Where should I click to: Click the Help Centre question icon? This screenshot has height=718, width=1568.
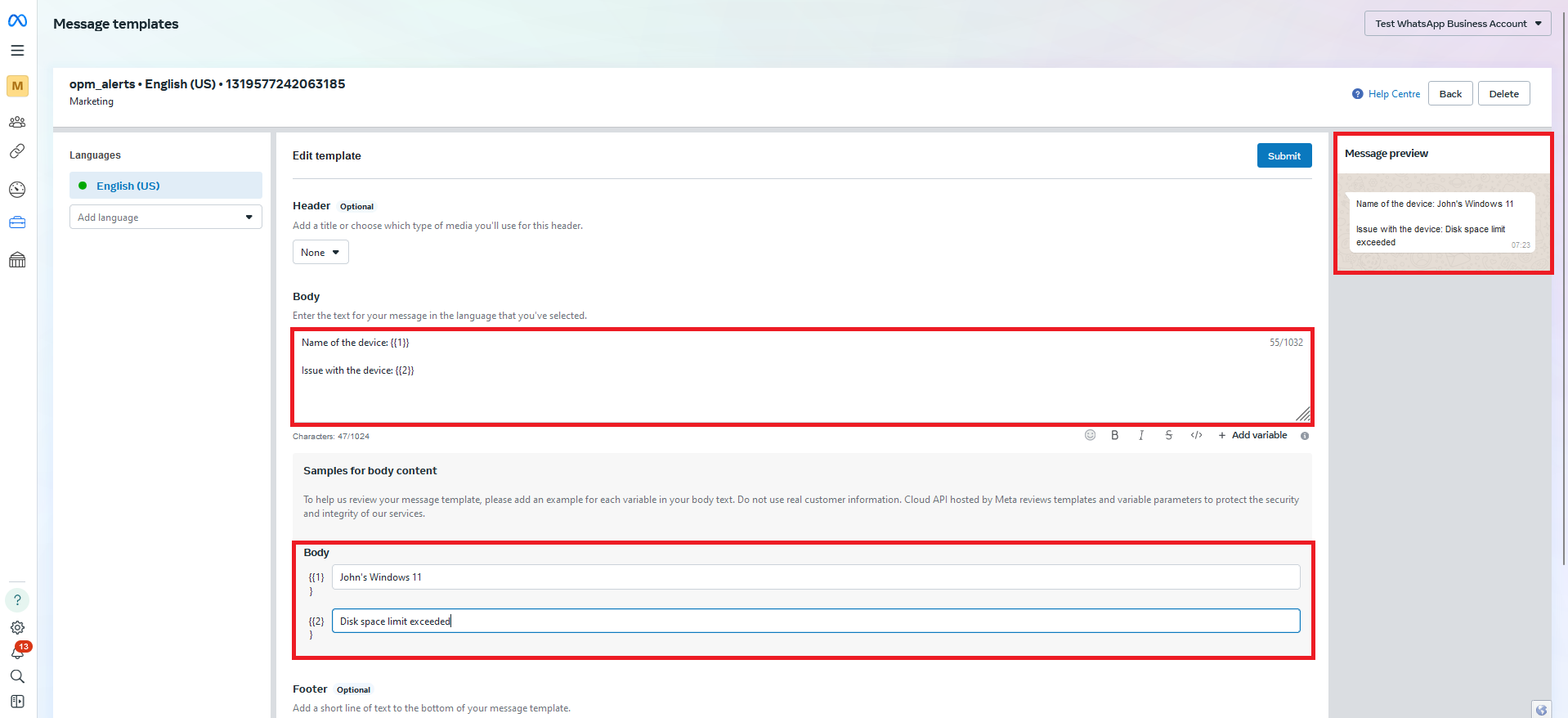[x=1358, y=94]
